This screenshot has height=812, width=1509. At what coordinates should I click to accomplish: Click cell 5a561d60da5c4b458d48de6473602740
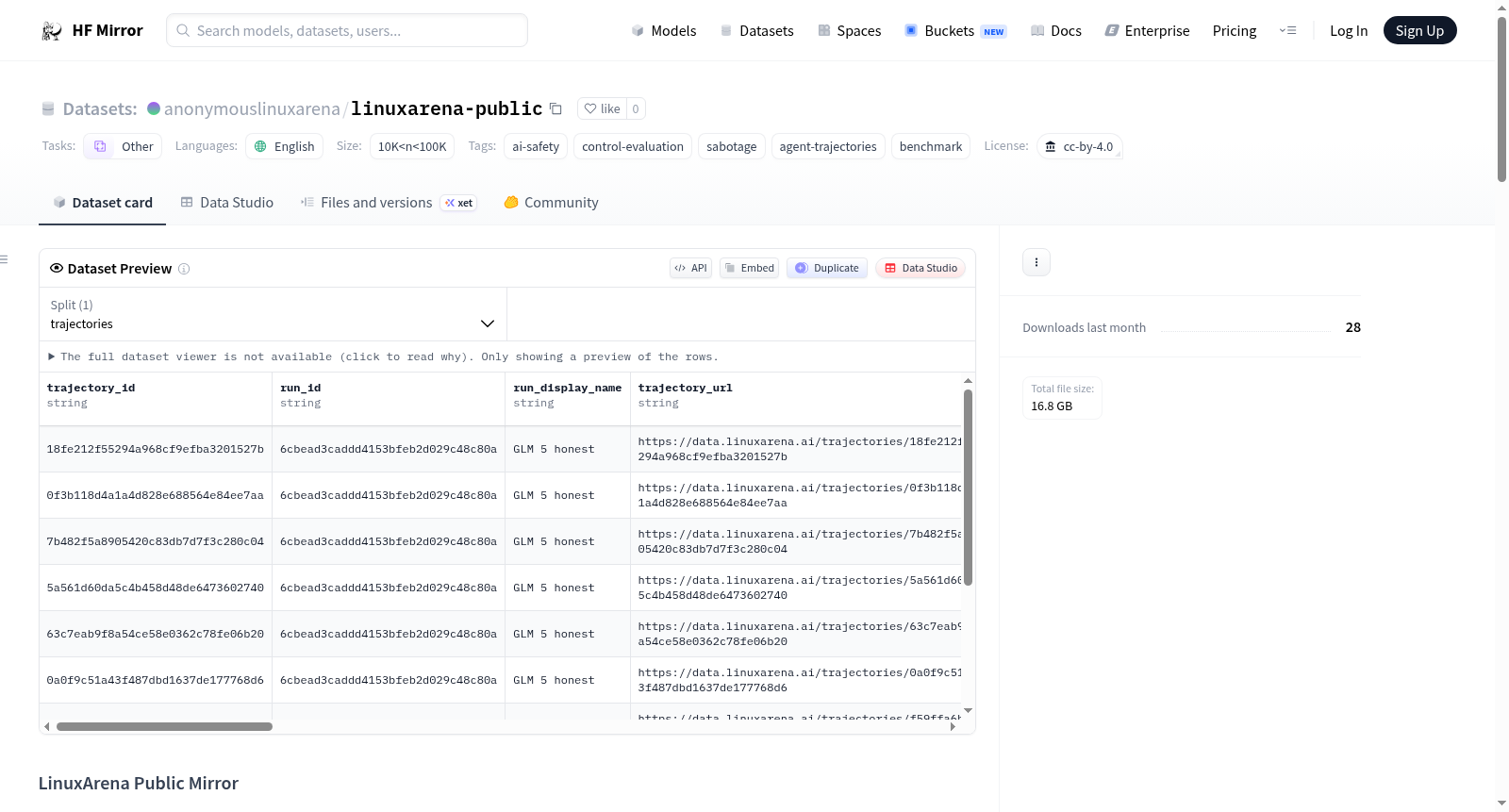(156, 588)
